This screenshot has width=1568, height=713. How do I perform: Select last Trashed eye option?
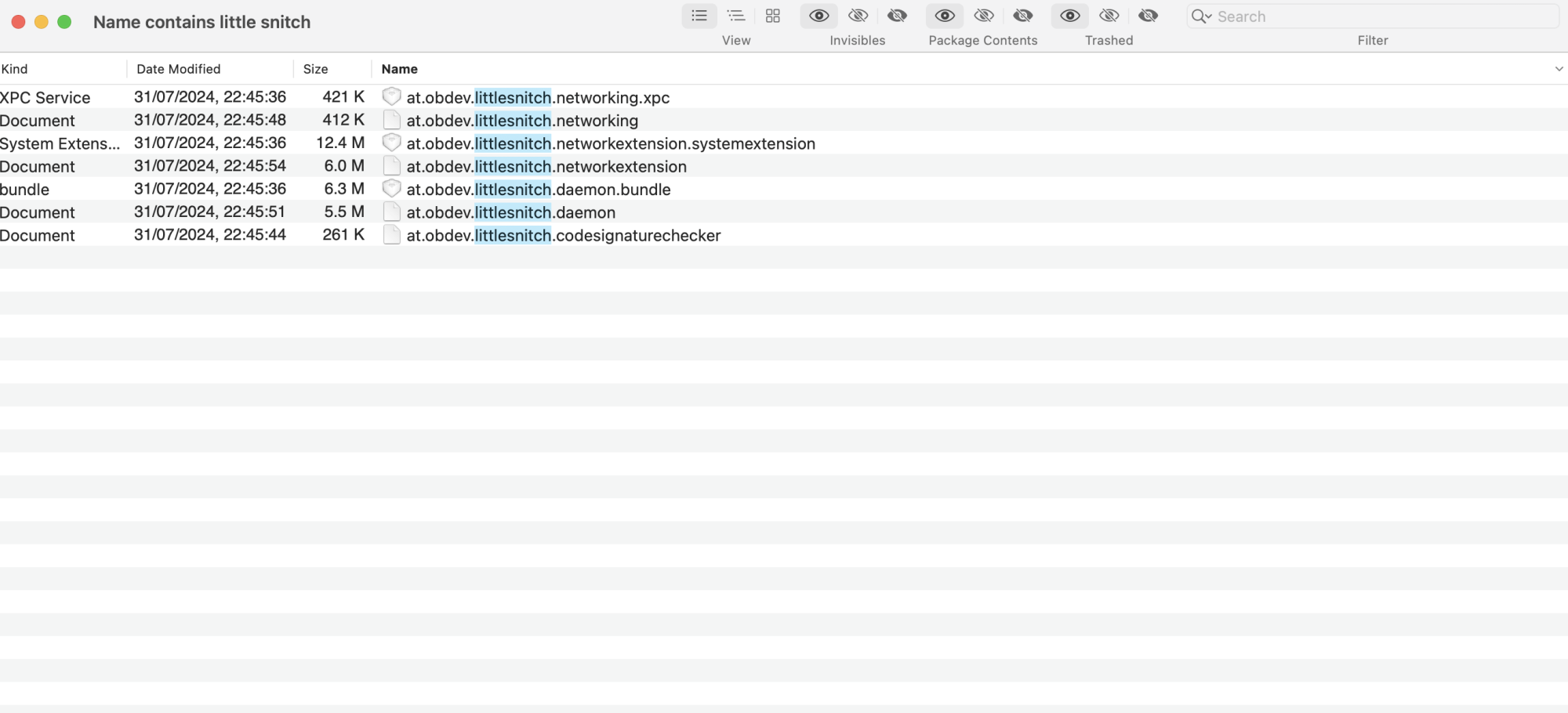click(1149, 16)
